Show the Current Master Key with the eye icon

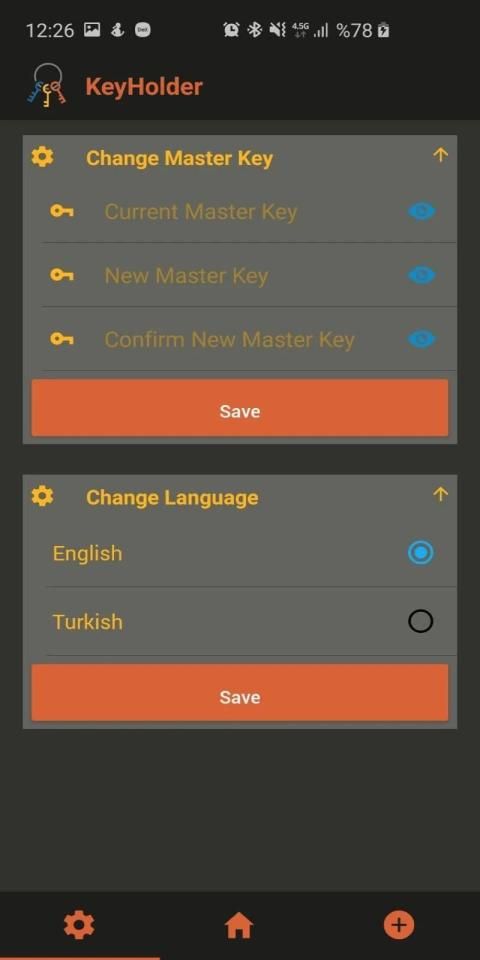[x=421, y=212]
